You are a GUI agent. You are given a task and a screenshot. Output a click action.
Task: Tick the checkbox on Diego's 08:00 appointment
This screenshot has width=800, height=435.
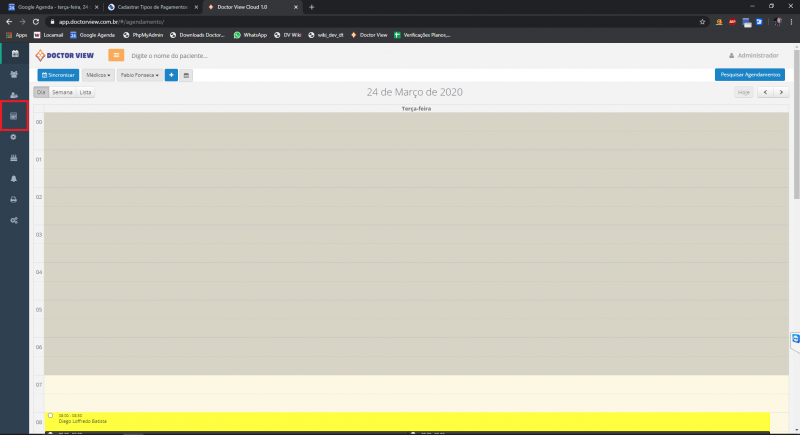(50, 415)
